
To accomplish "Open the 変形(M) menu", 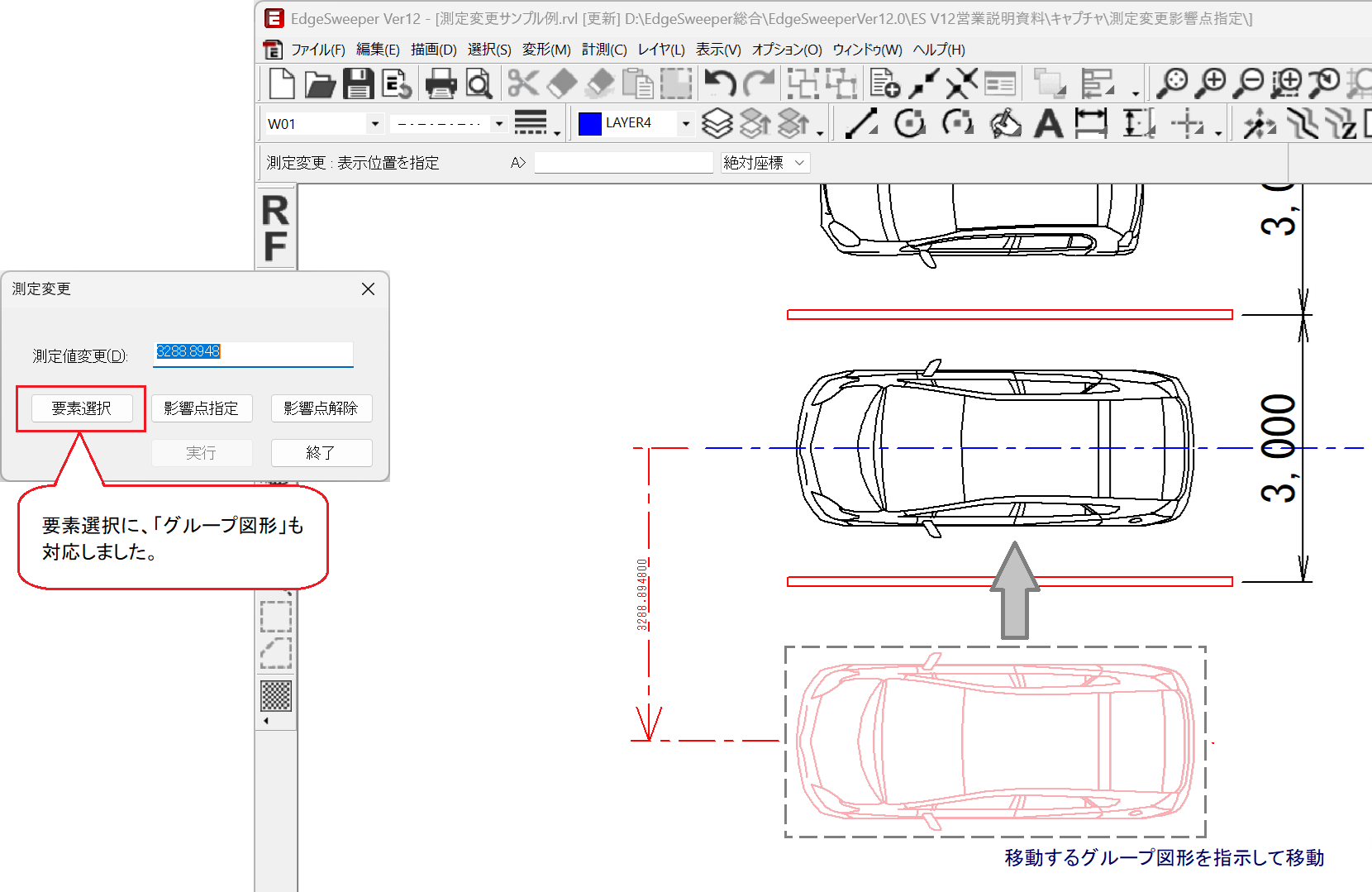I will click(x=545, y=50).
